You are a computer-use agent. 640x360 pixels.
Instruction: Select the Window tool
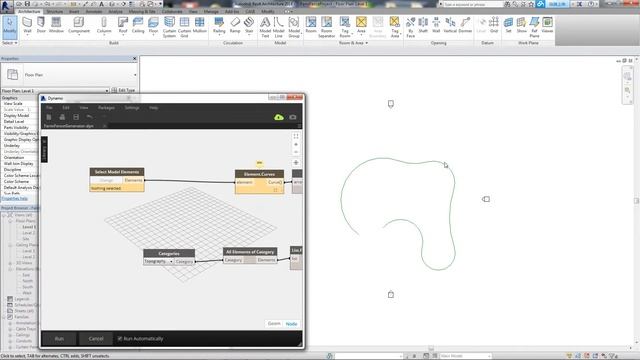click(x=56, y=25)
